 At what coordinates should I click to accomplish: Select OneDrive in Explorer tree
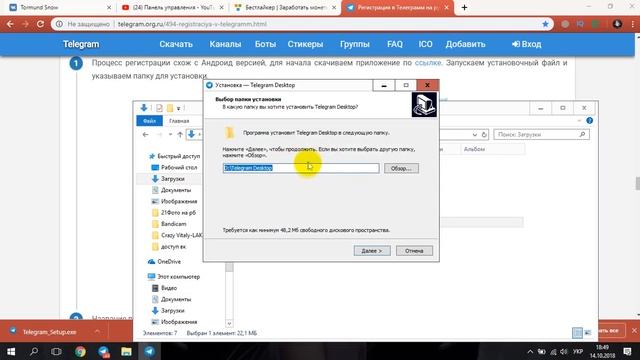click(164, 262)
